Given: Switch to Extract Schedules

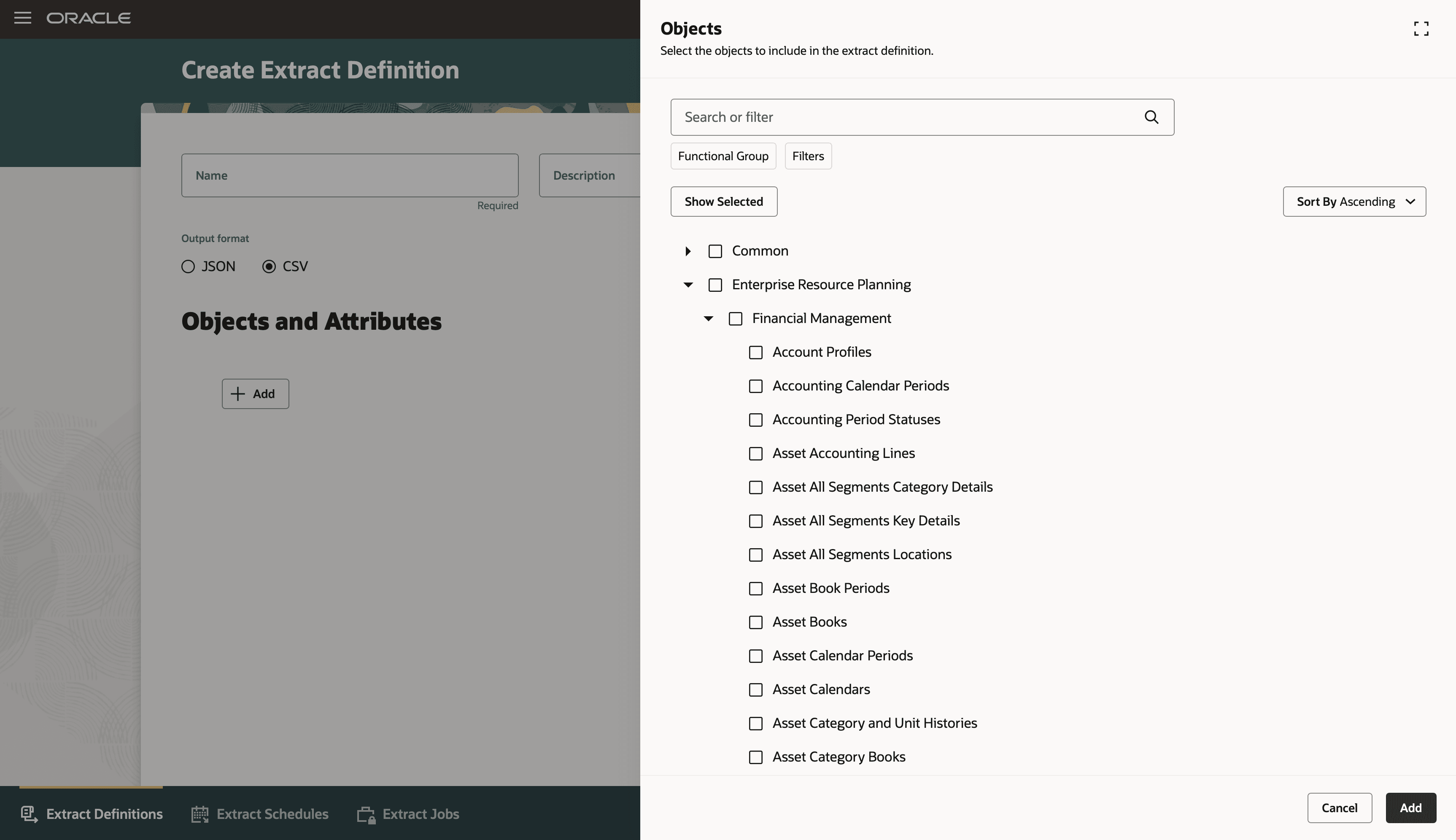Looking at the screenshot, I should point(272,813).
